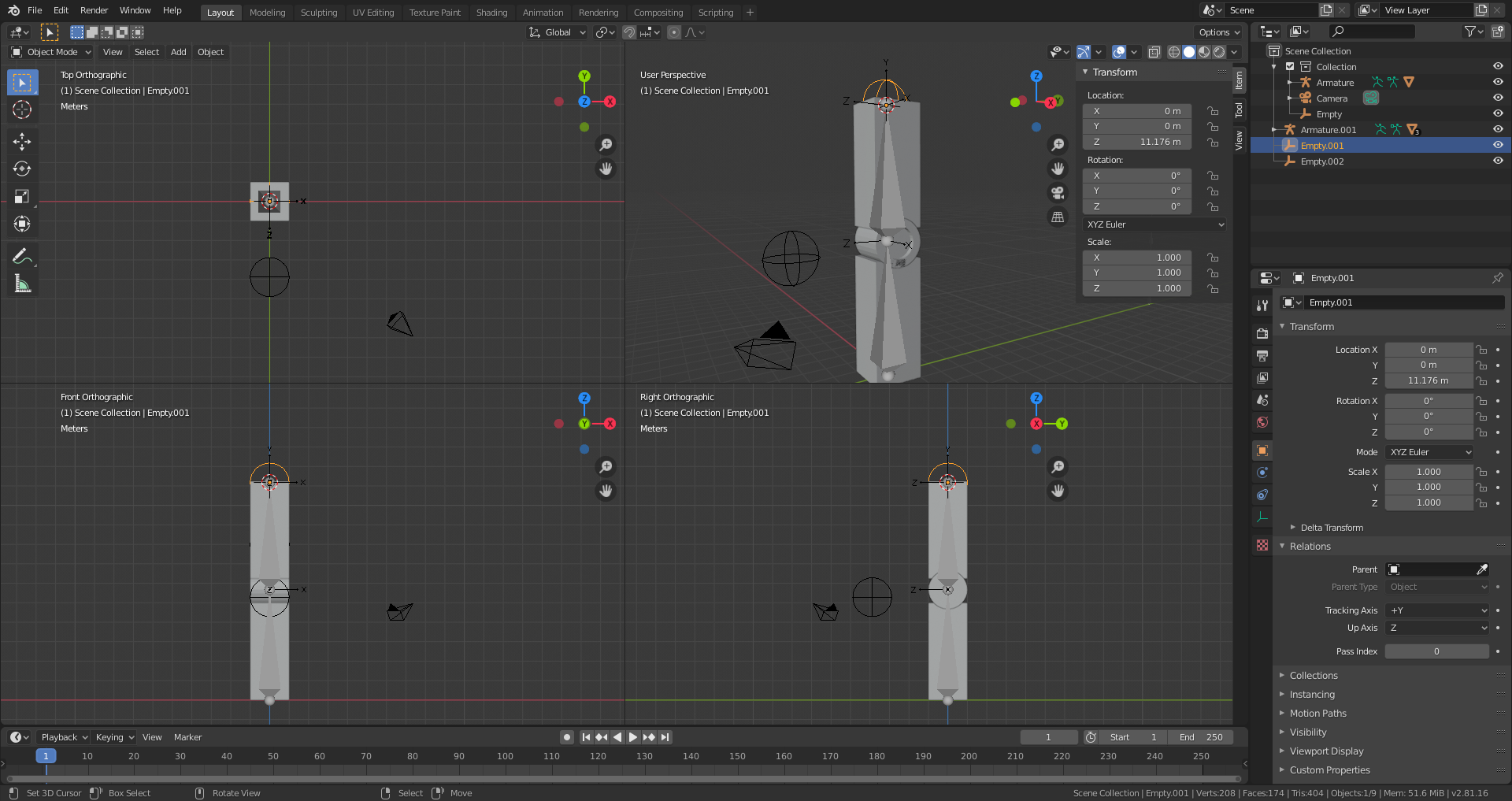Click the Marker menu in timeline
1512x801 pixels.
tap(187, 737)
